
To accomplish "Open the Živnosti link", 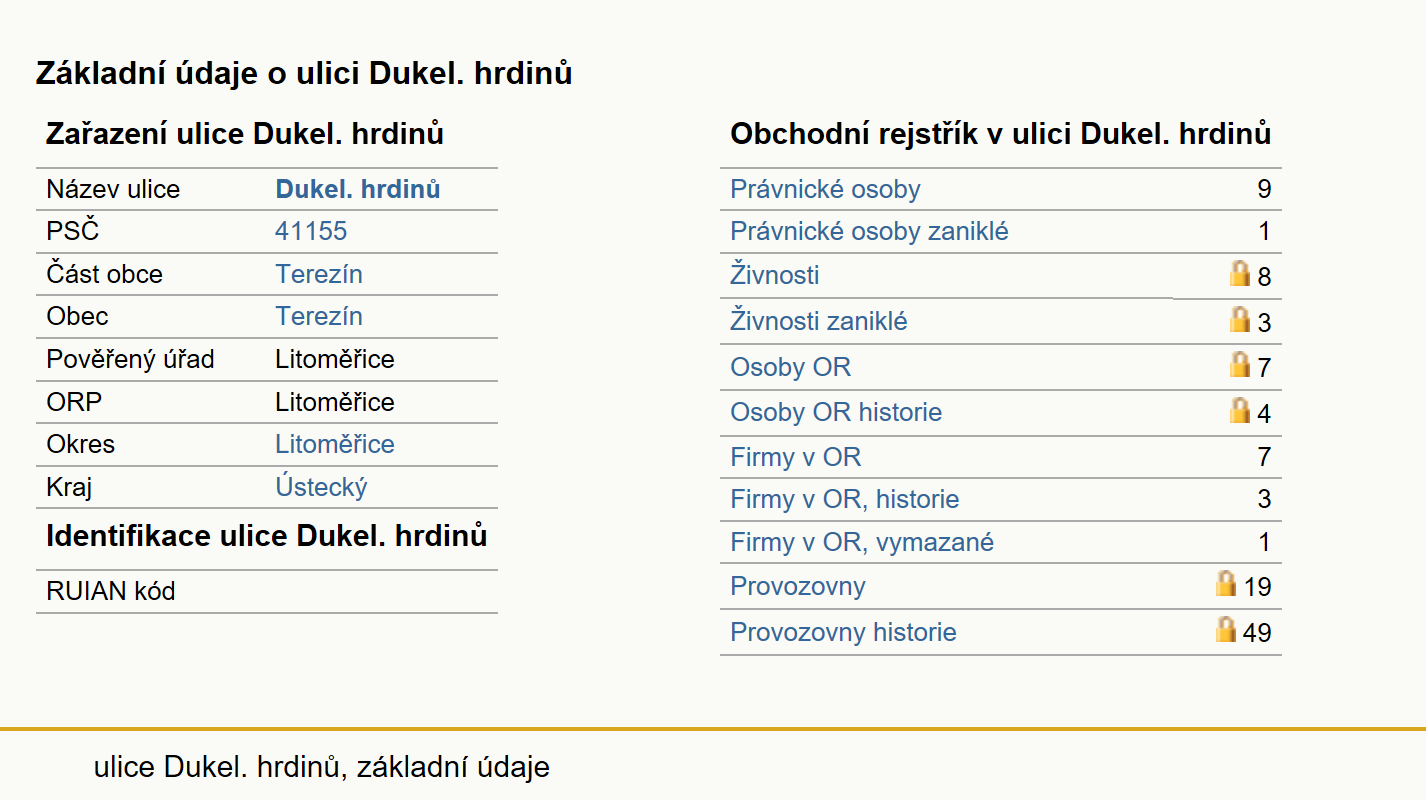I will pos(775,275).
